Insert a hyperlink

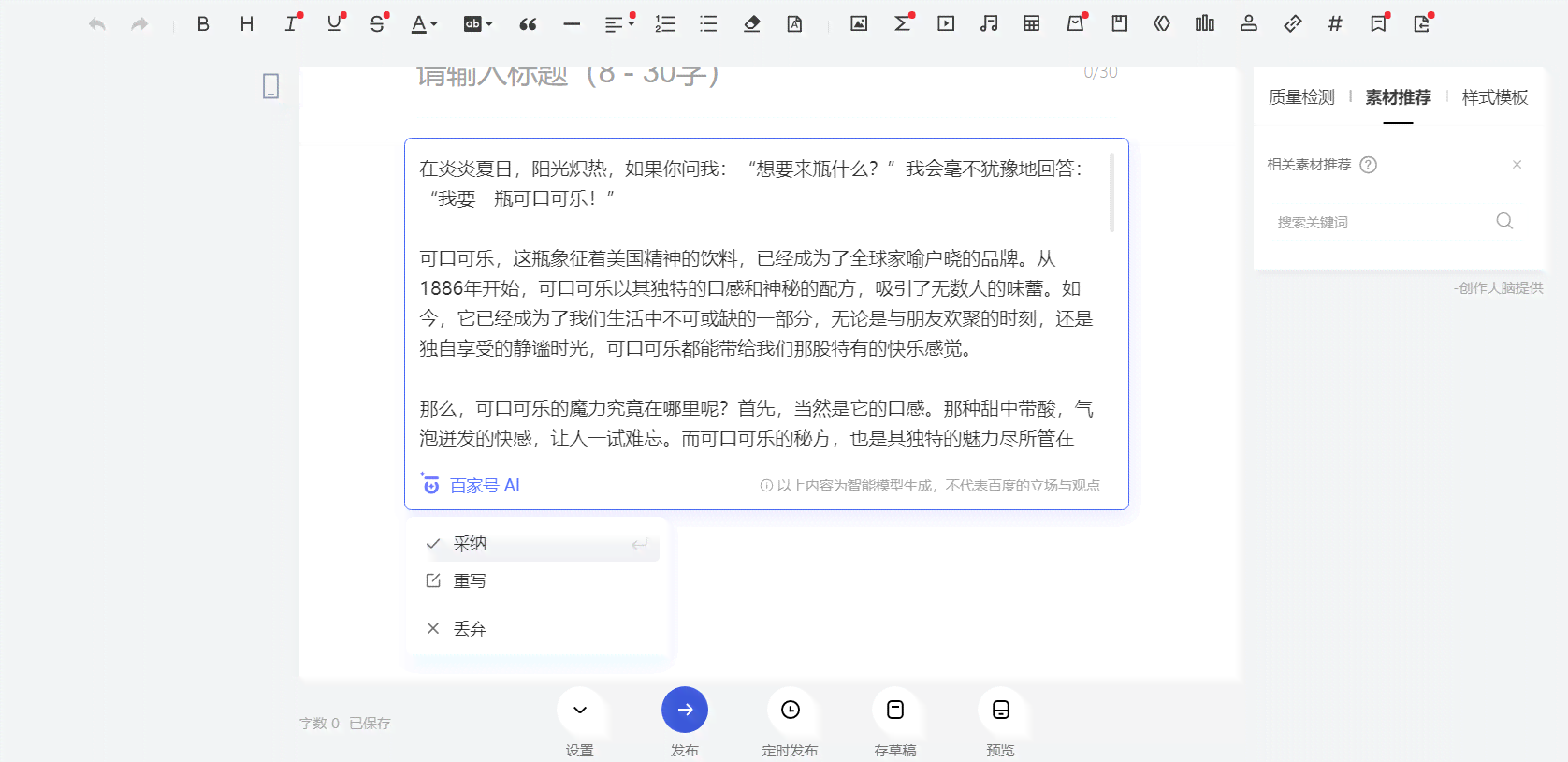point(1293,24)
